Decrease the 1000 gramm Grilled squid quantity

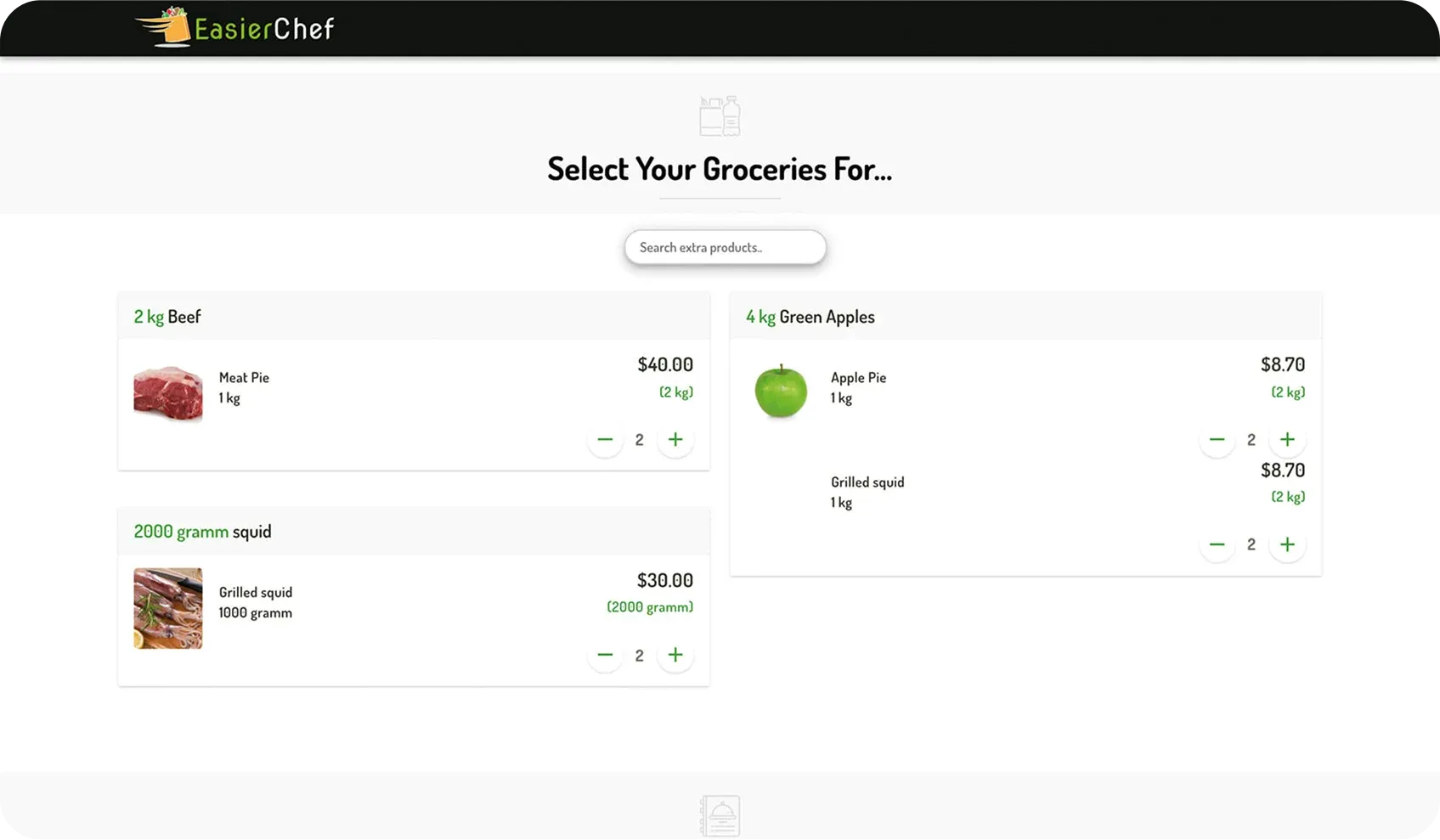605,655
